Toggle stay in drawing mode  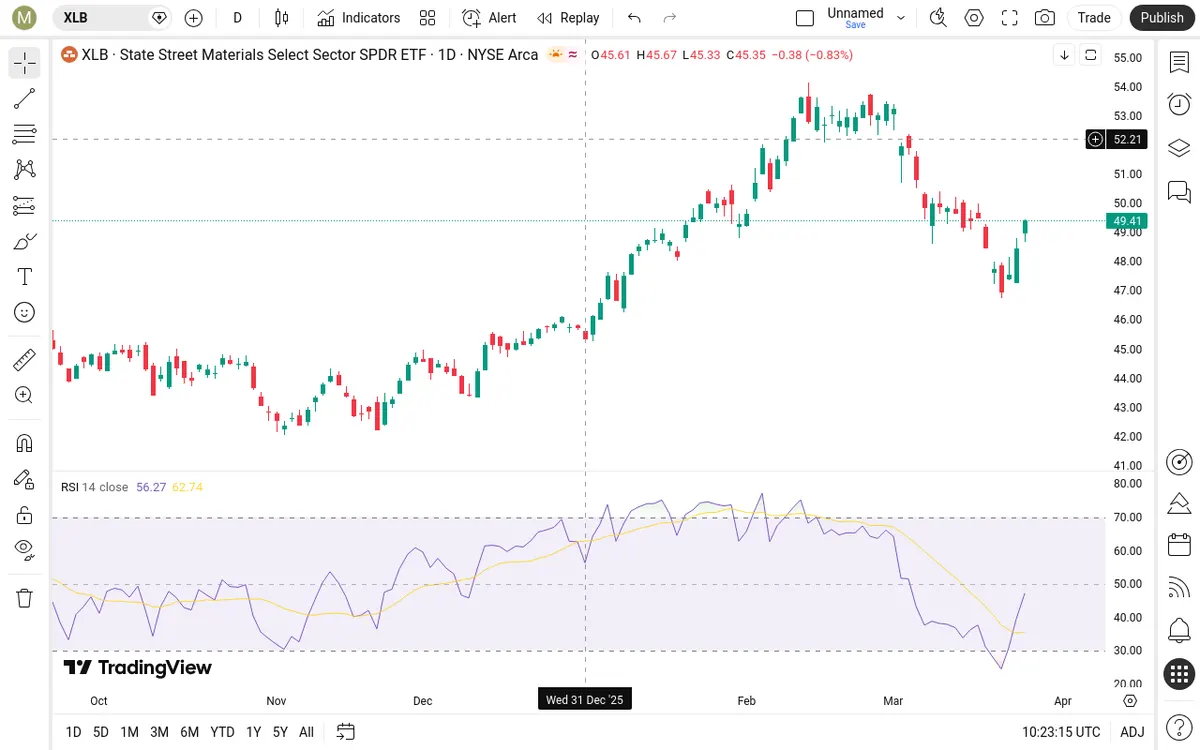25,479
